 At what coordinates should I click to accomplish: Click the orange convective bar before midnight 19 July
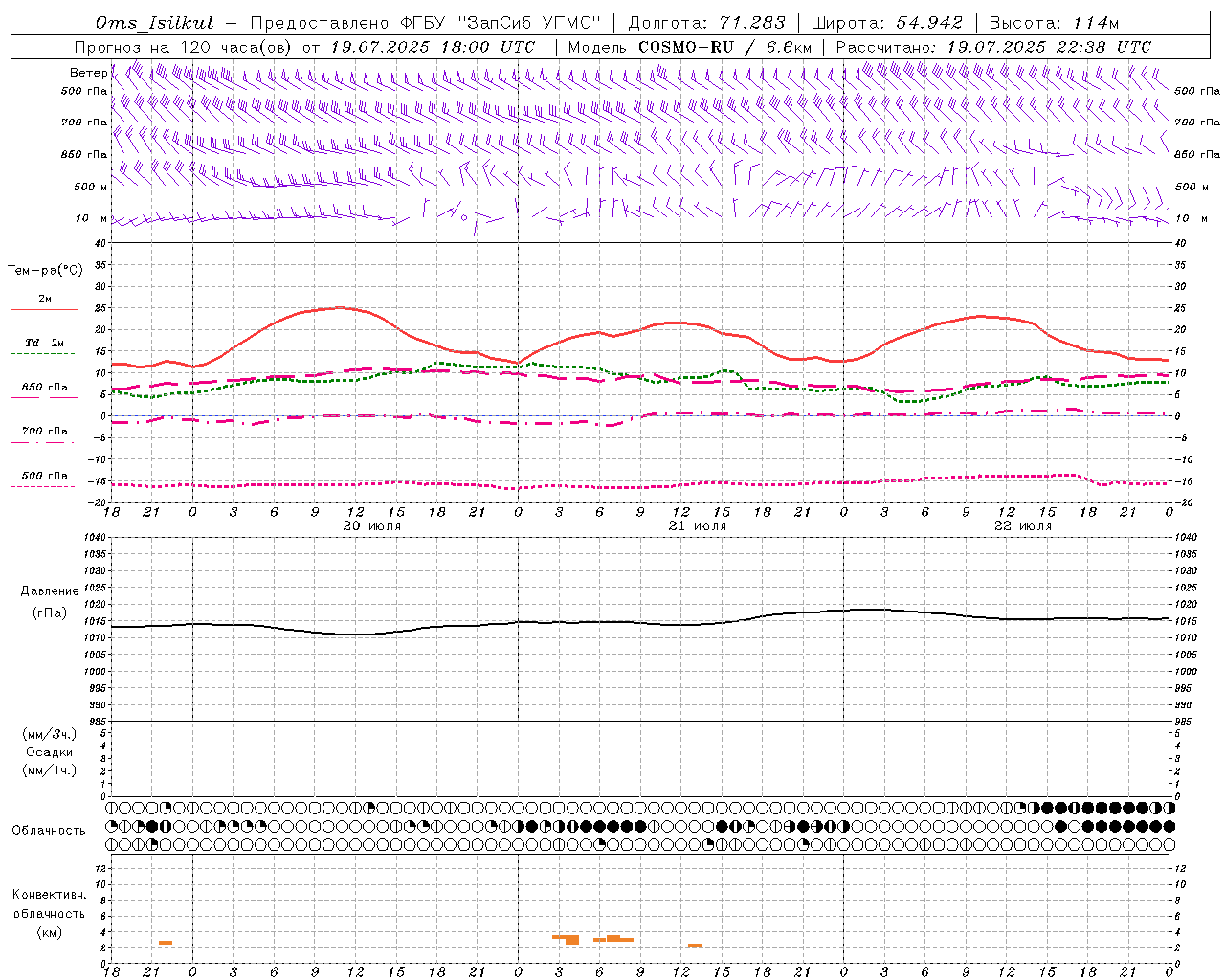166,943
